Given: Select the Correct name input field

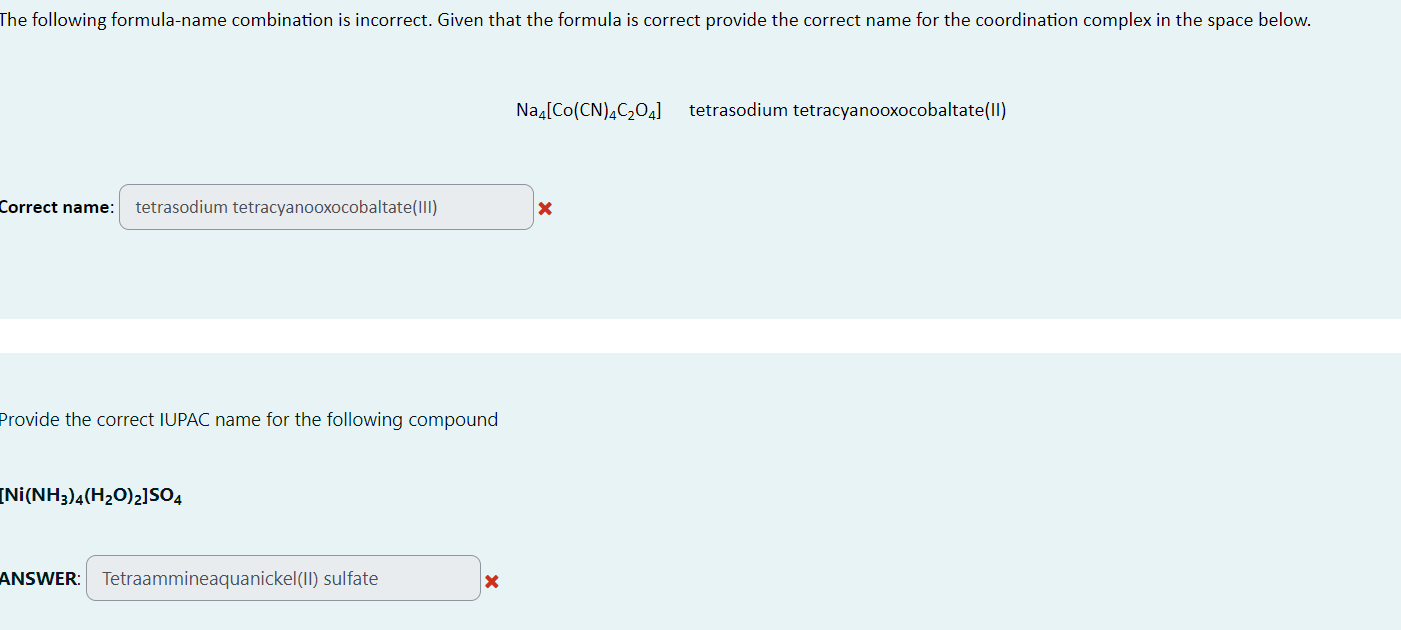Looking at the screenshot, I should click(326, 207).
